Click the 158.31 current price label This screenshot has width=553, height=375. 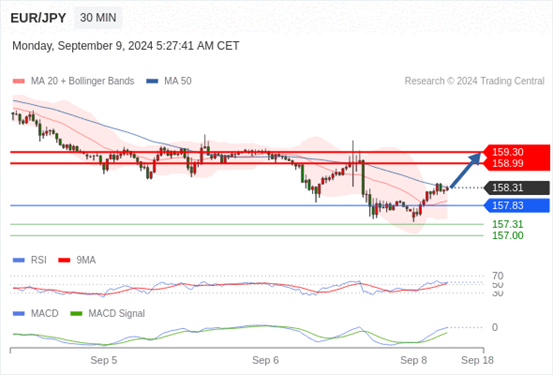[x=517, y=188]
